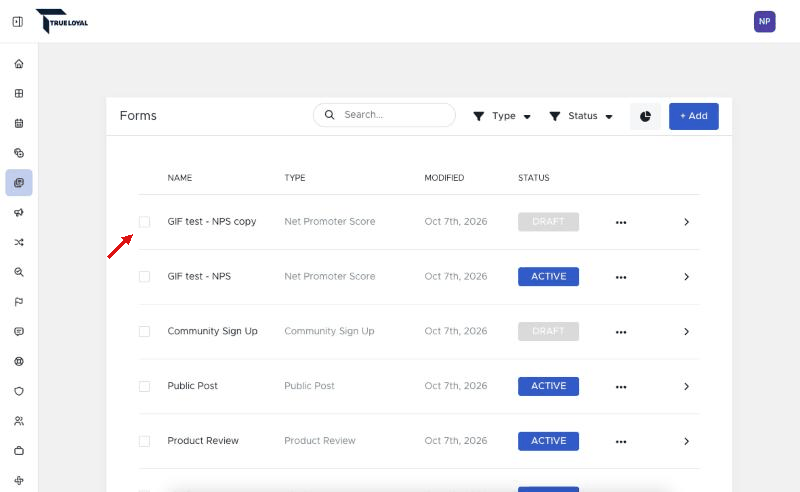
Task: Open the integrations icon at sidebar bottom
Action: (x=19, y=480)
